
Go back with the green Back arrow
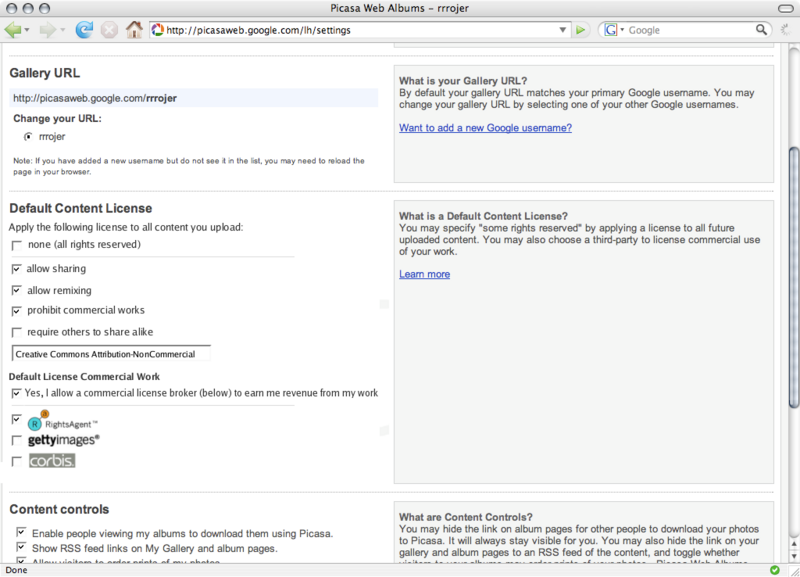12,30
